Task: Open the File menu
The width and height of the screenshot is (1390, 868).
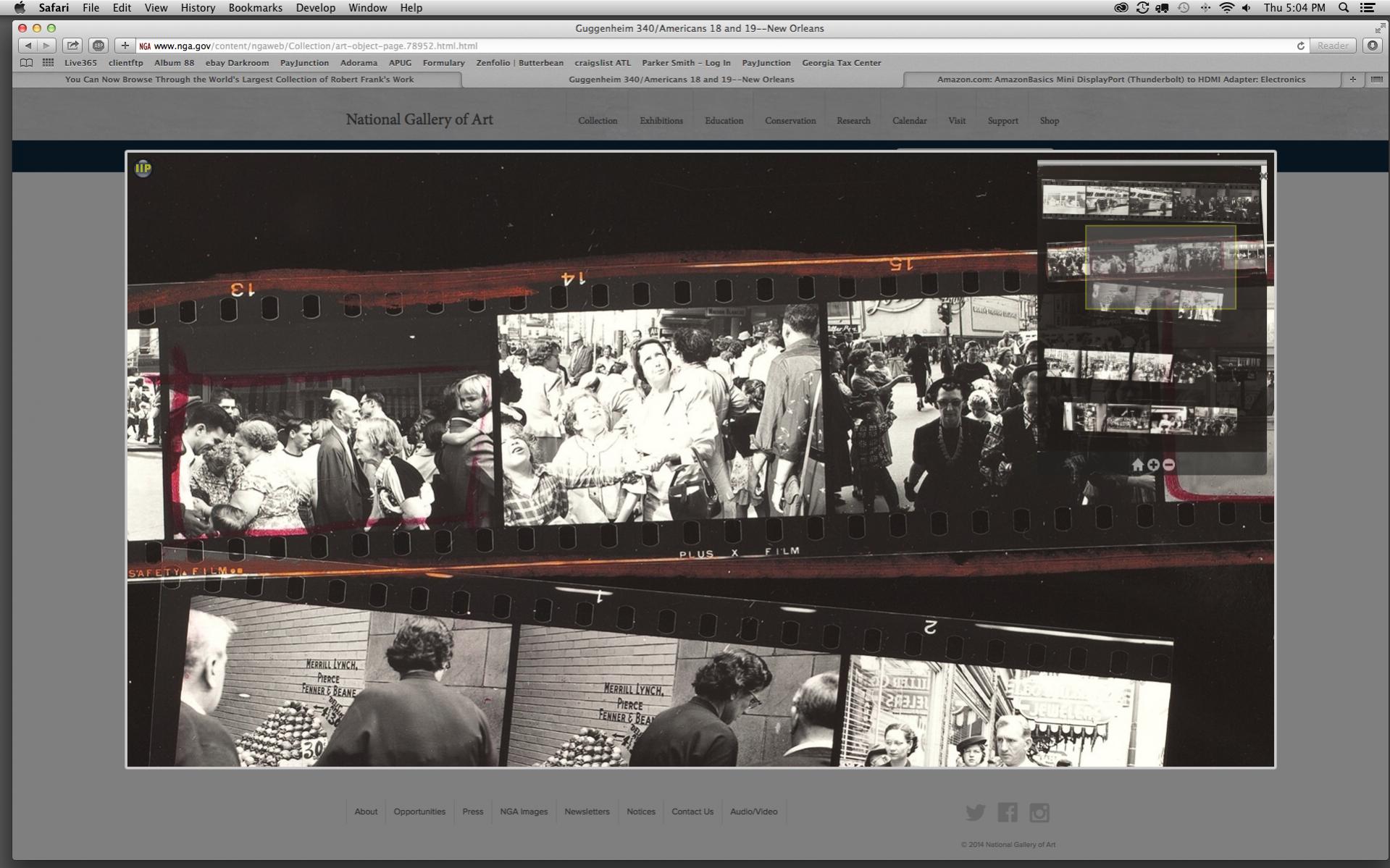Action: (91, 8)
